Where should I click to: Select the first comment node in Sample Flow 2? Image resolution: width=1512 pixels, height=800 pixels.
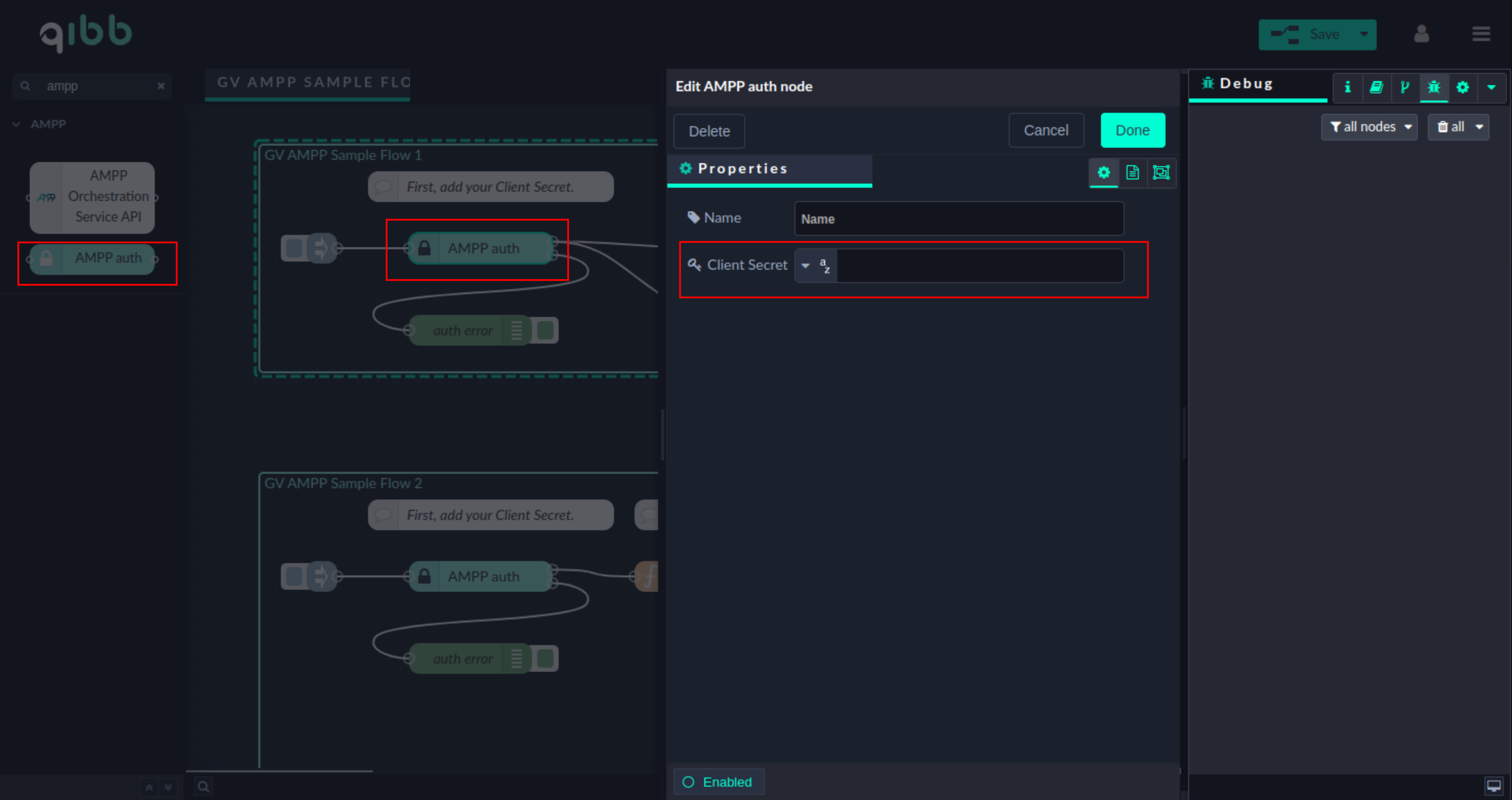tap(491, 515)
